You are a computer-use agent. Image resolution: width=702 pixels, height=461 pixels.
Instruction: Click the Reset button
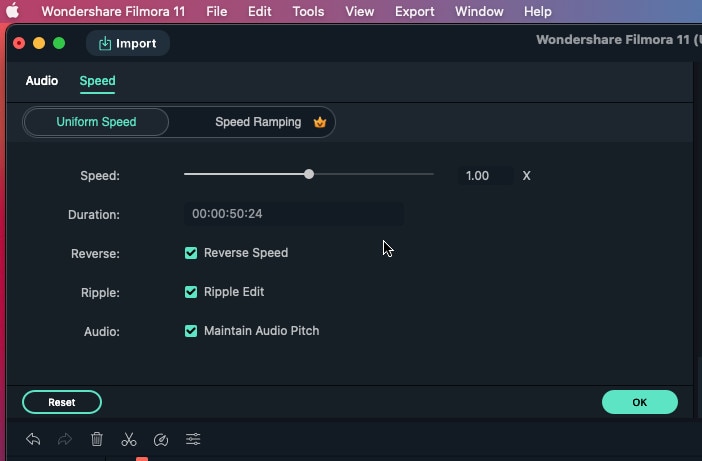pos(62,402)
